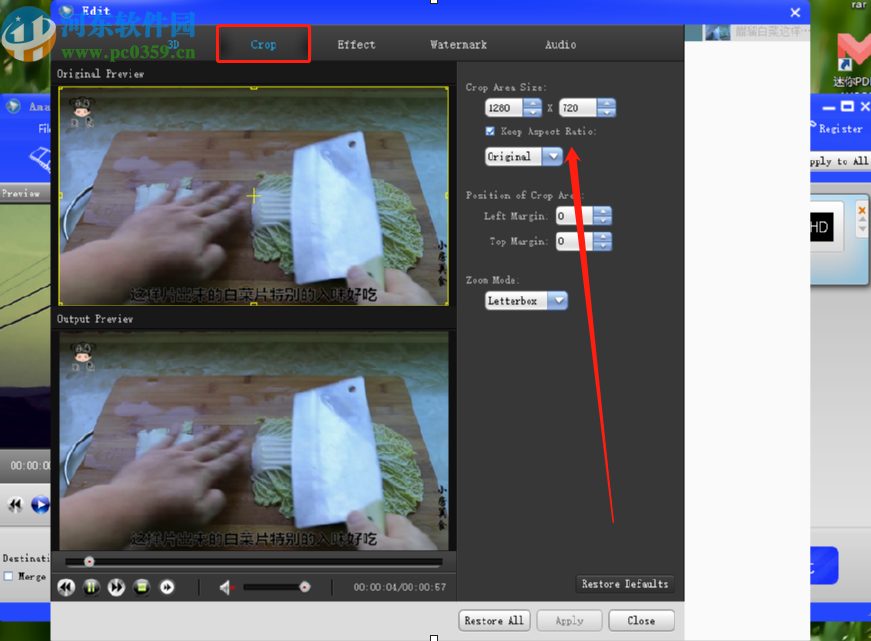
Task: Open the Original aspect ratio dropdown
Action: tap(524, 157)
